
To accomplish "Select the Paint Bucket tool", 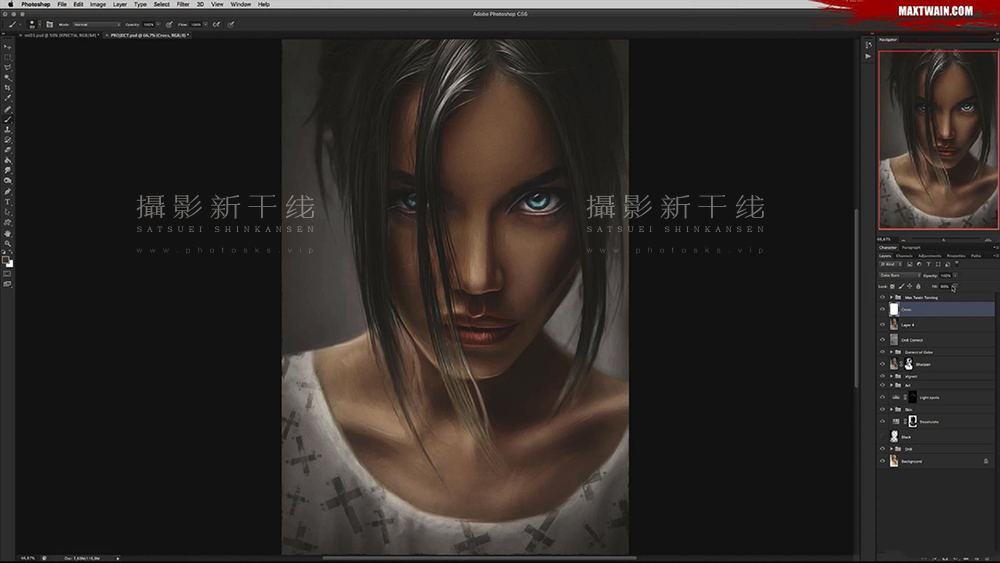I will click(8, 160).
